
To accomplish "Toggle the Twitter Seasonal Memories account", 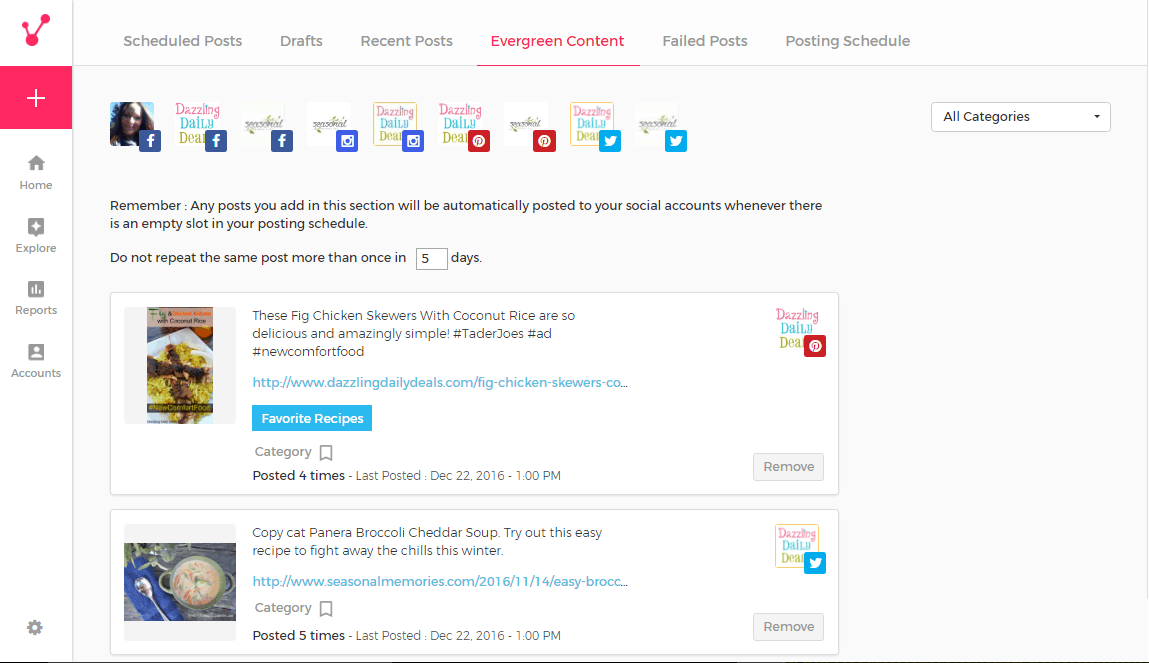I will pyautogui.click(x=658, y=124).
